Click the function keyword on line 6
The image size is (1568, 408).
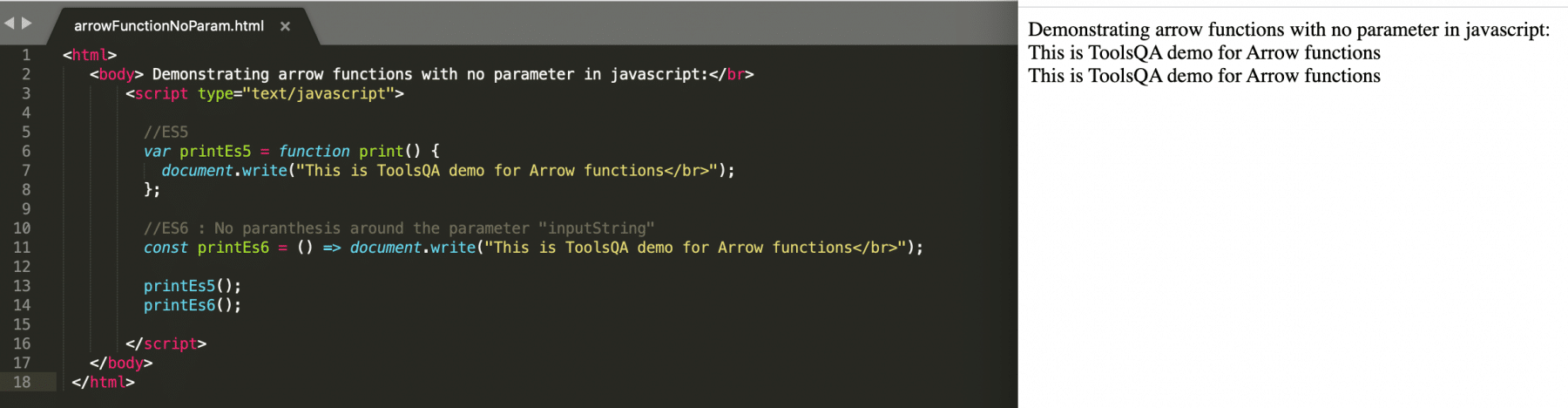tap(314, 152)
